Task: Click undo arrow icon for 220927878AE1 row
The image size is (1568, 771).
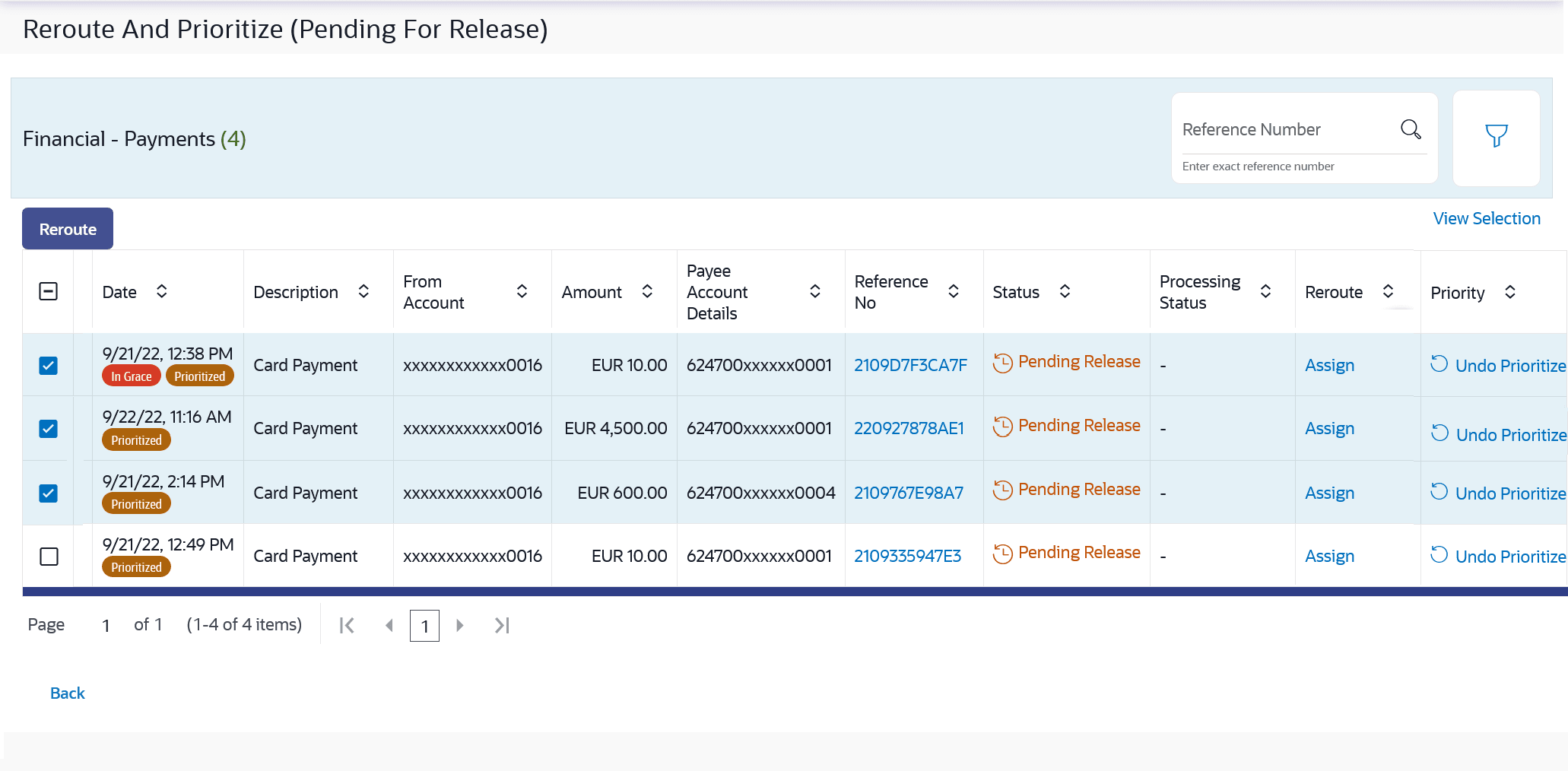Action: 1439,433
